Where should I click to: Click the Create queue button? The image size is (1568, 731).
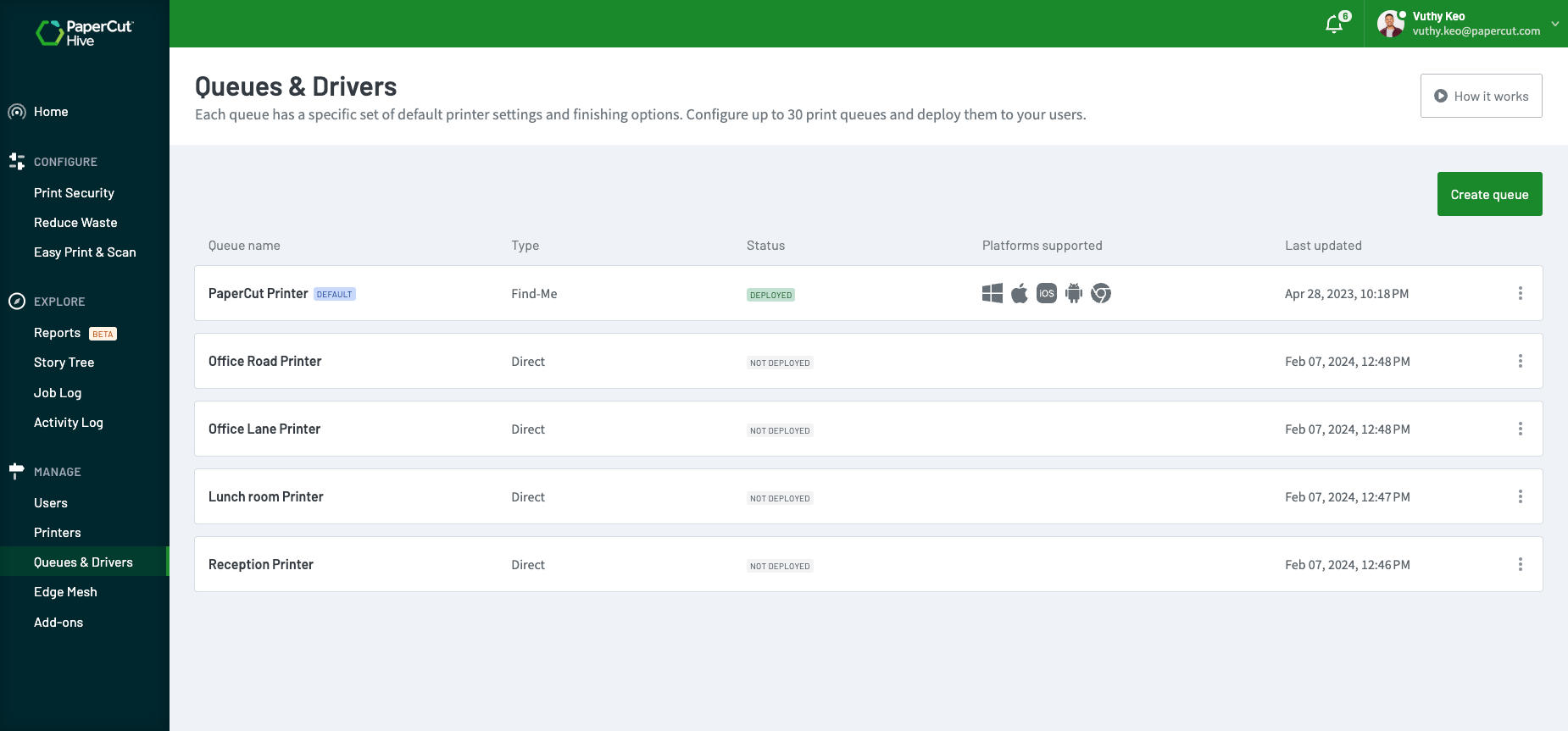coord(1489,194)
